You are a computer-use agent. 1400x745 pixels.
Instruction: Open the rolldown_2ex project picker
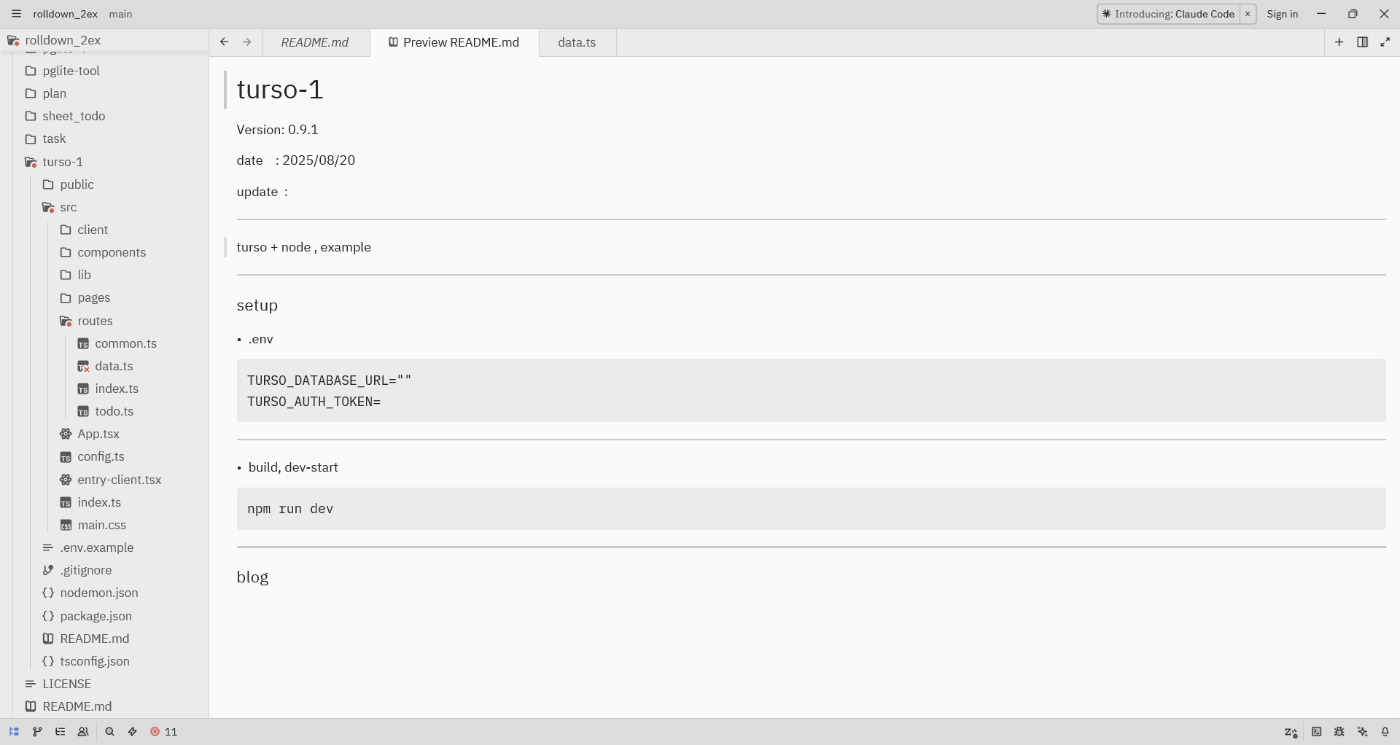tap(65, 14)
